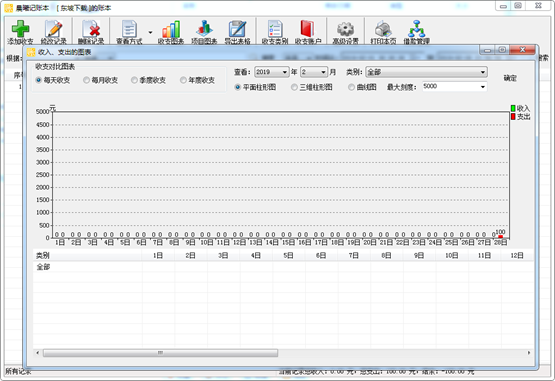Click the chart dialog title icon
This screenshot has height=381, width=555.
click(31, 52)
